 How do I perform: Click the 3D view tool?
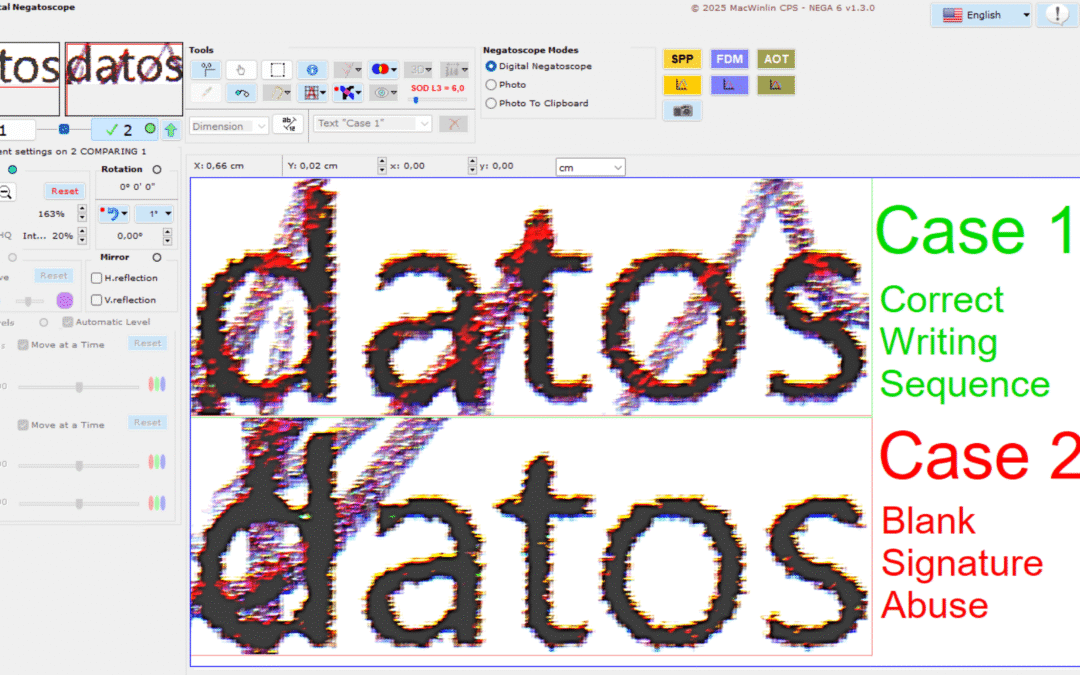tap(418, 70)
